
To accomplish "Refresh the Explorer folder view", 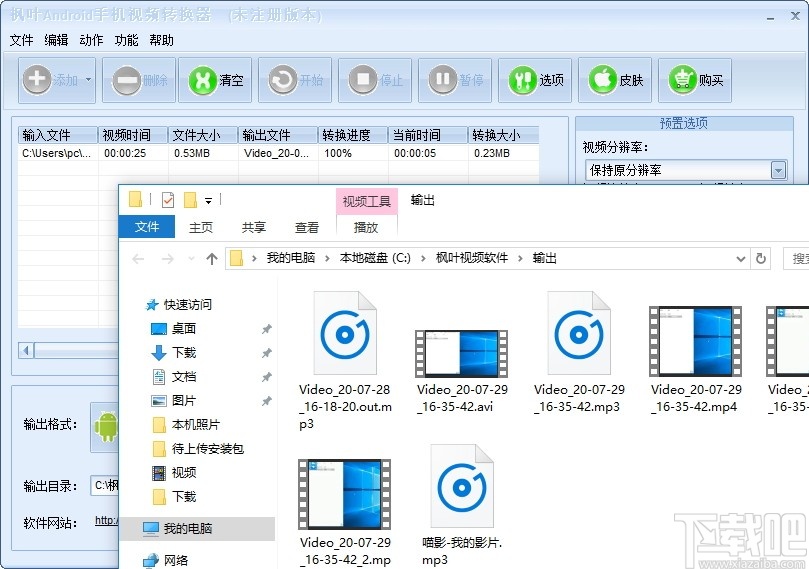I will point(761,258).
